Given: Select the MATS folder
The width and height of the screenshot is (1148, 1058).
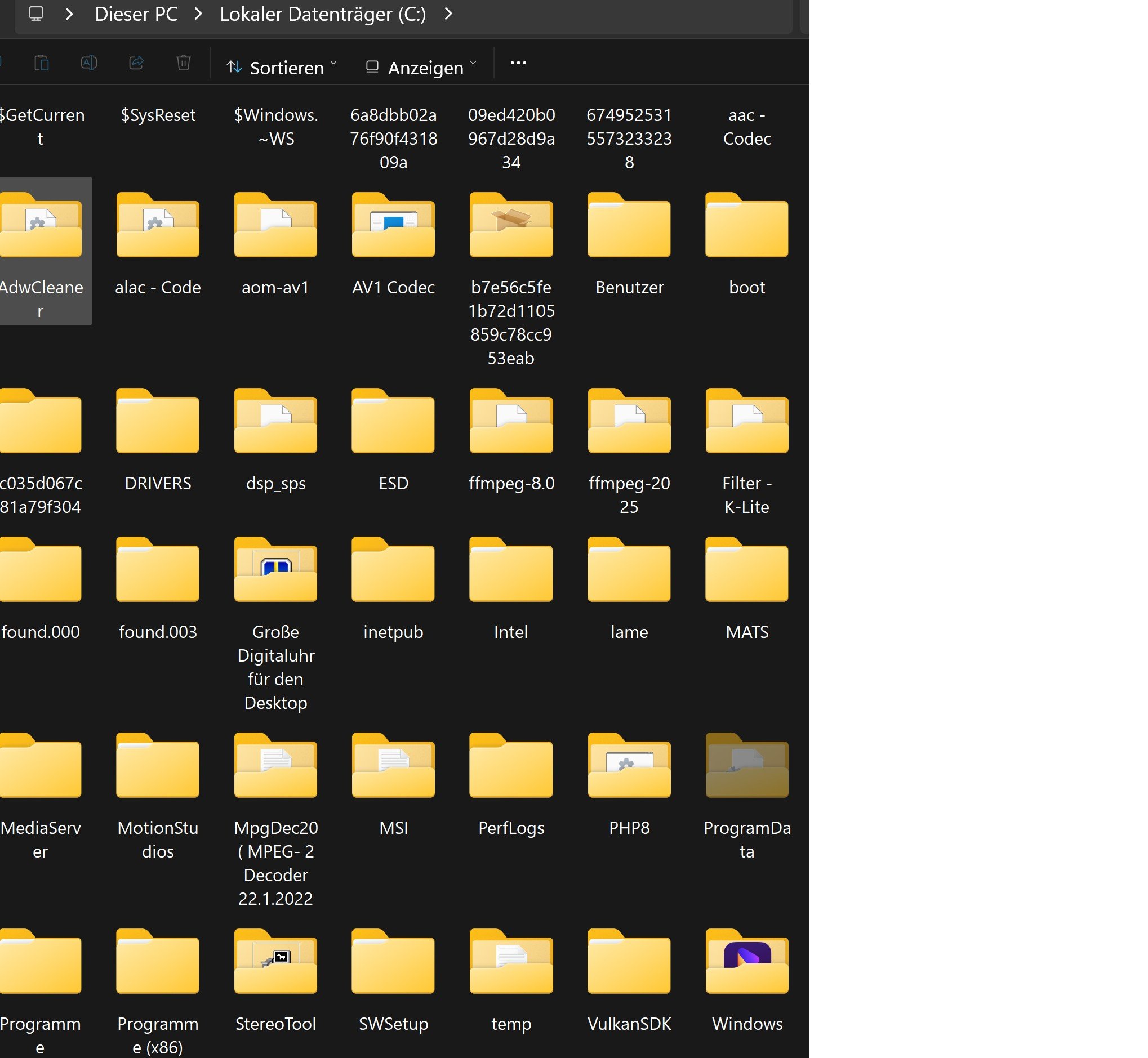Looking at the screenshot, I should [747, 589].
